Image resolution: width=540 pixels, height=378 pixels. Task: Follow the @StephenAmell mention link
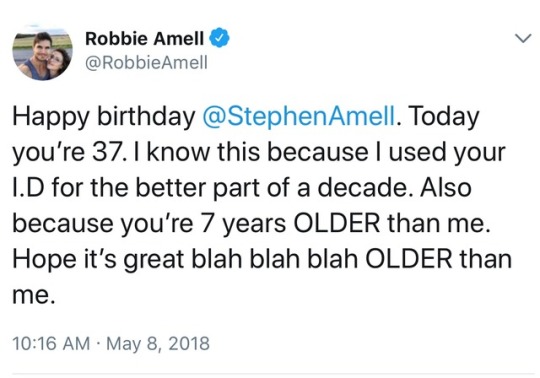[299, 116]
